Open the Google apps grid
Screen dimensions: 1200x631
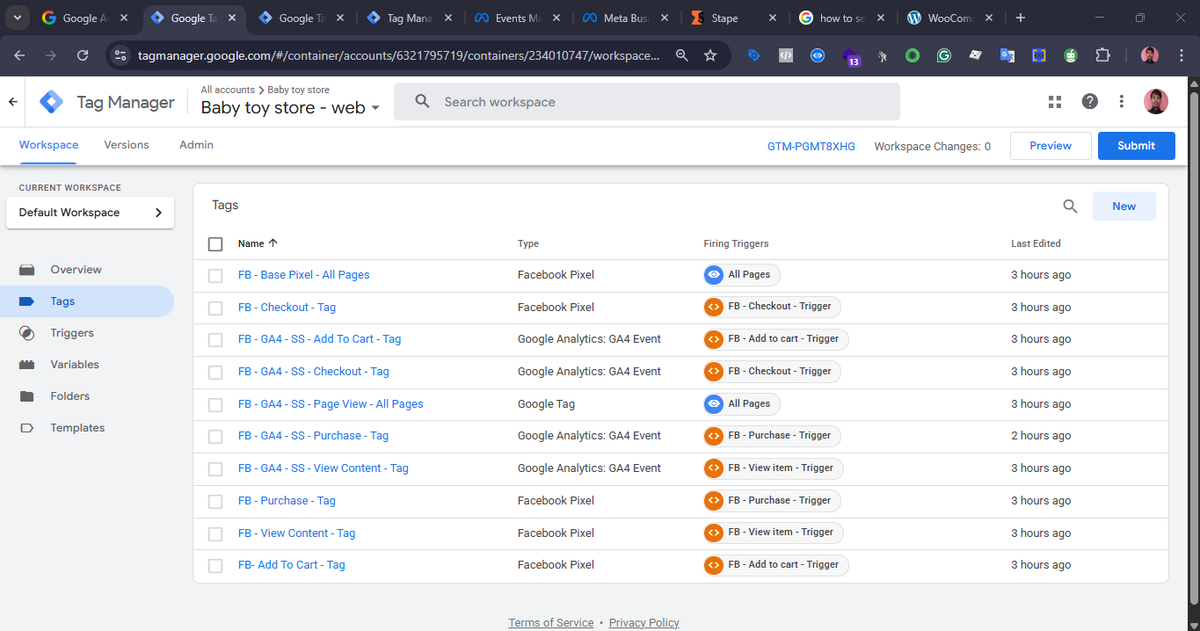1054,101
